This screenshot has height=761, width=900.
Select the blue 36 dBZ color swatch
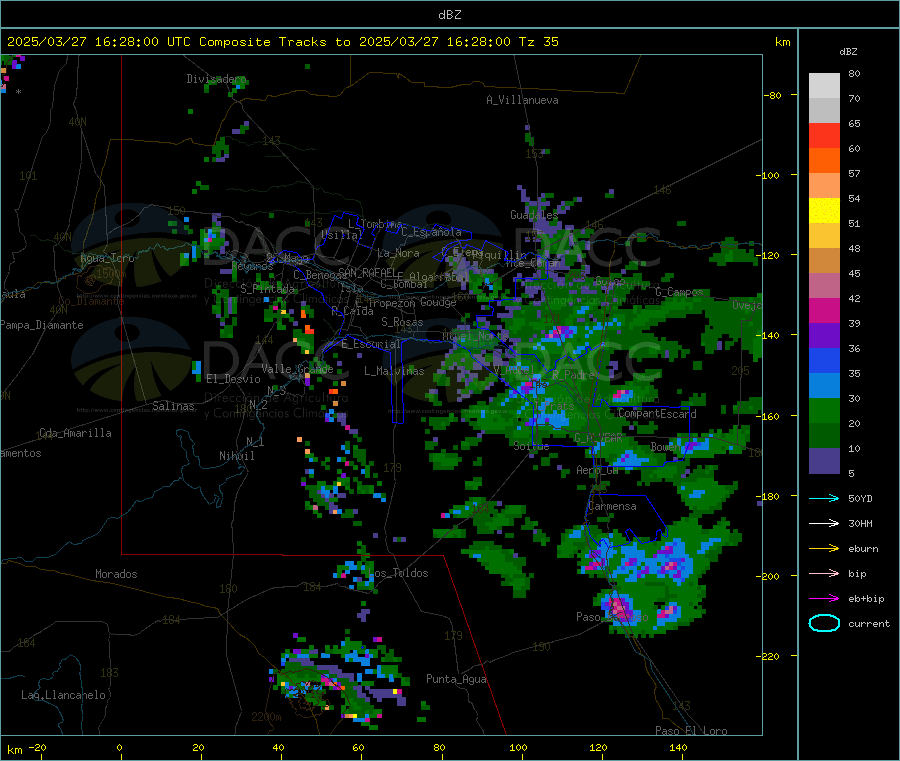tap(824, 360)
